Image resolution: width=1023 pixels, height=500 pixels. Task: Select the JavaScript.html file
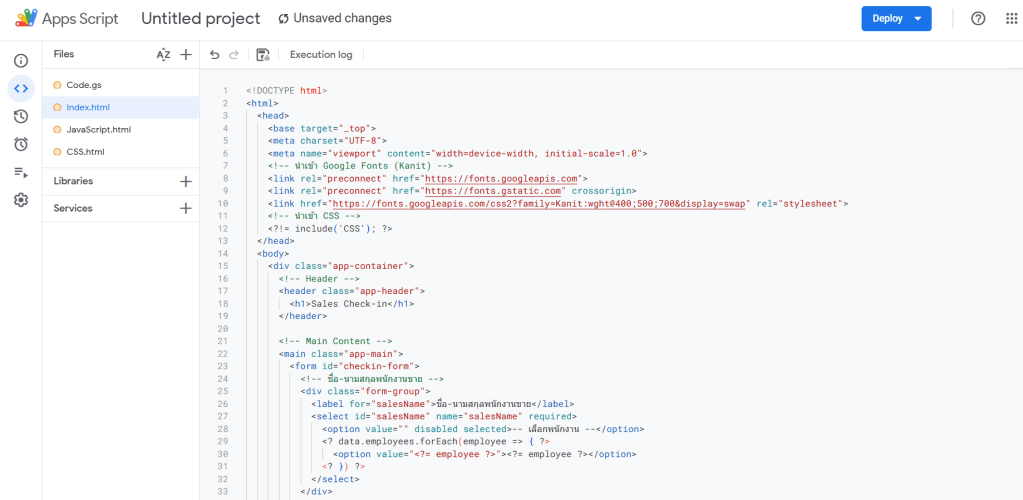[x=98, y=130]
